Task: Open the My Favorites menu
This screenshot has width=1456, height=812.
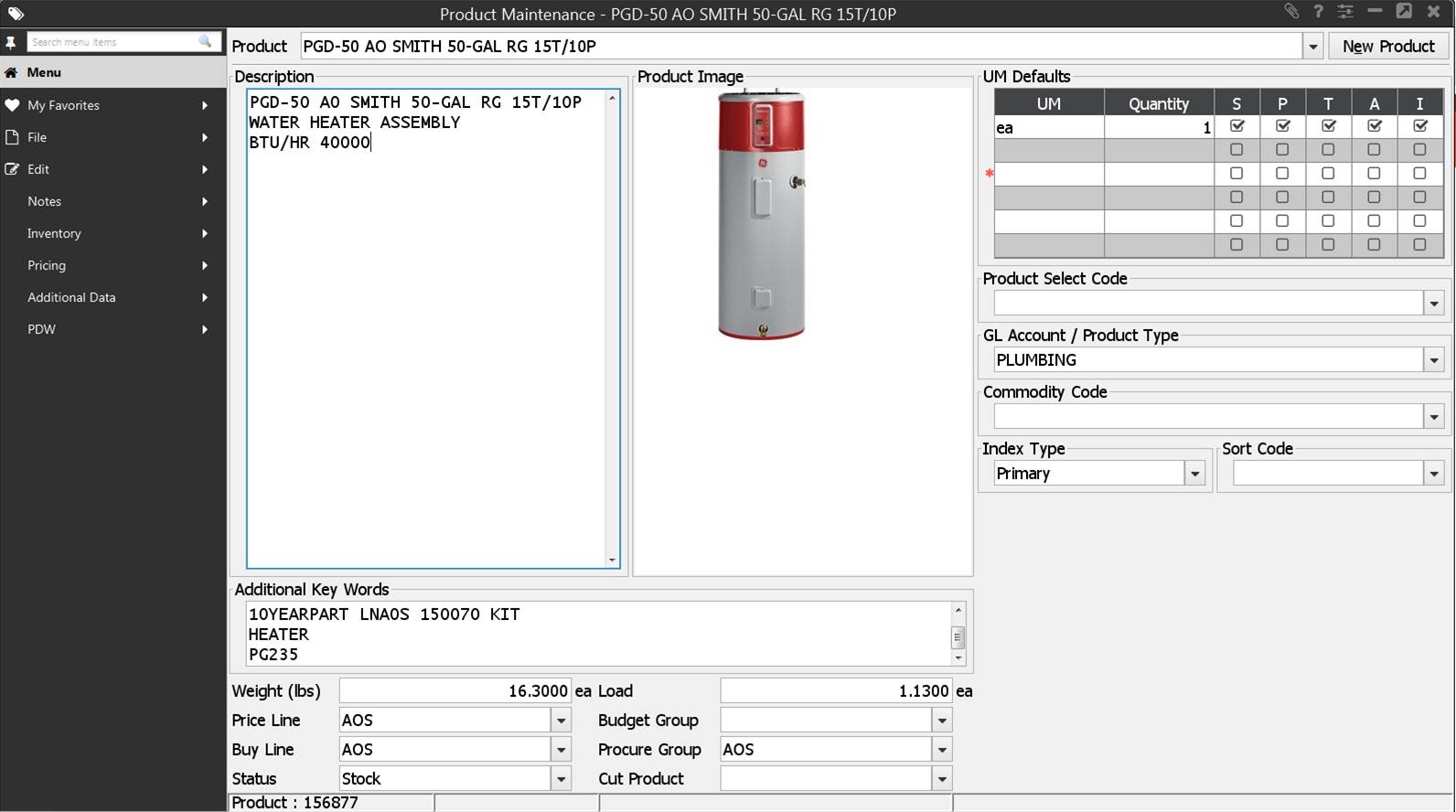Action: pyautogui.click(x=113, y=105)
